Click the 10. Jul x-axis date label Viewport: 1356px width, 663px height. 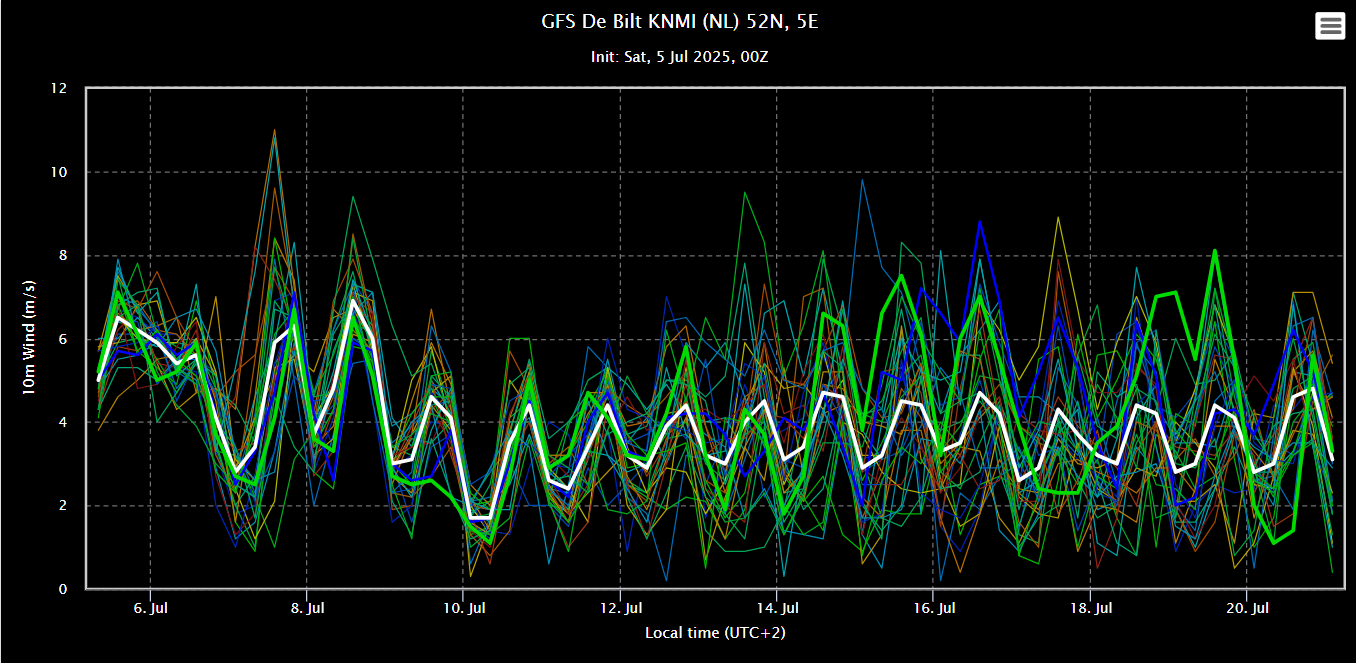click(x=463, y=607)
